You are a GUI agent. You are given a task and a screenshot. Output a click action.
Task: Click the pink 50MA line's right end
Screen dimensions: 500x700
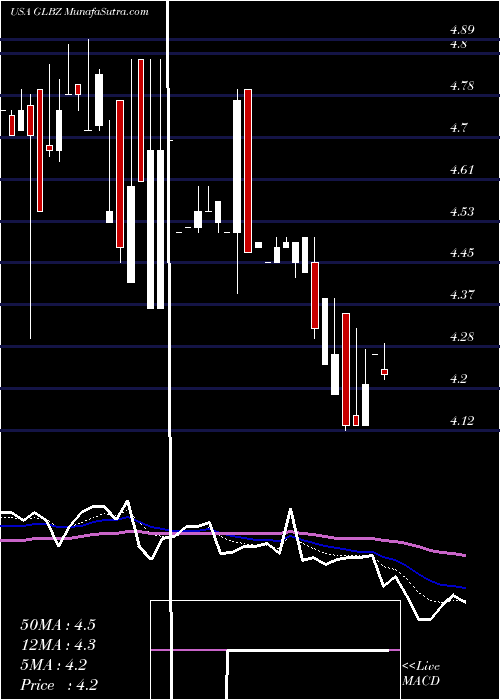[x=465, y=555]
